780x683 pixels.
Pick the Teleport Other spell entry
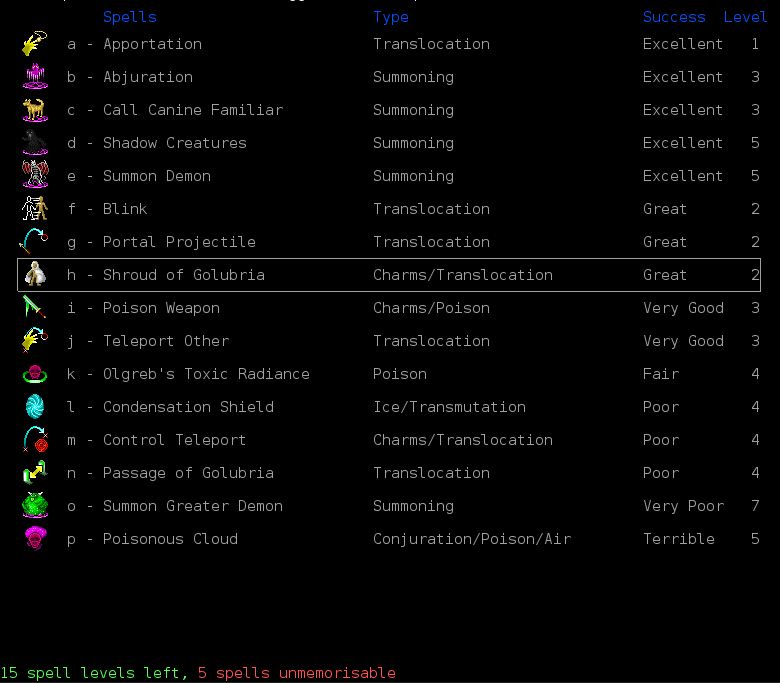point(166,341)
